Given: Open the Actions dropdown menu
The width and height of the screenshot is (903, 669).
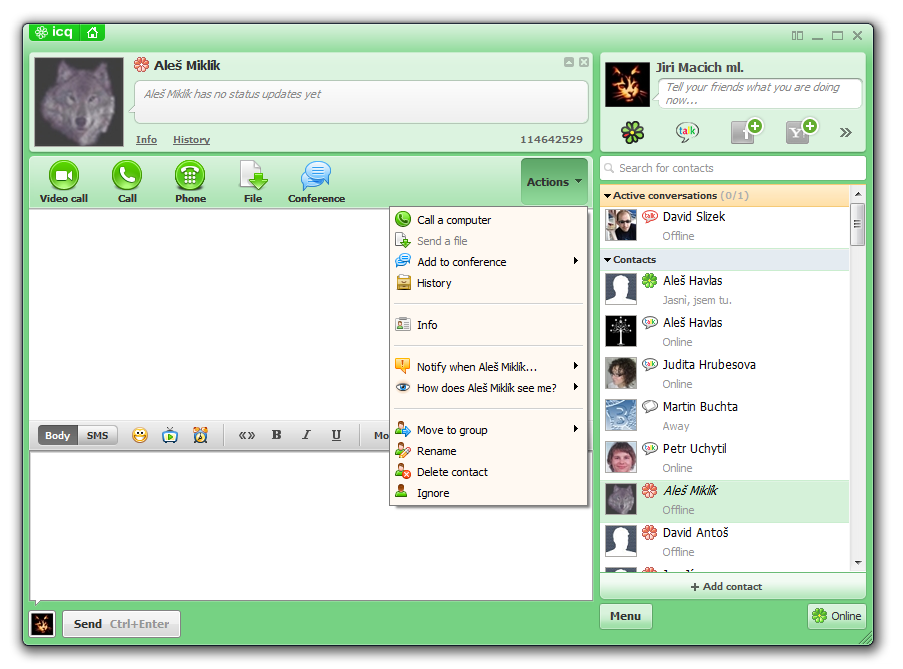Looking at the screenshot, I should click(x=554, y=182).
